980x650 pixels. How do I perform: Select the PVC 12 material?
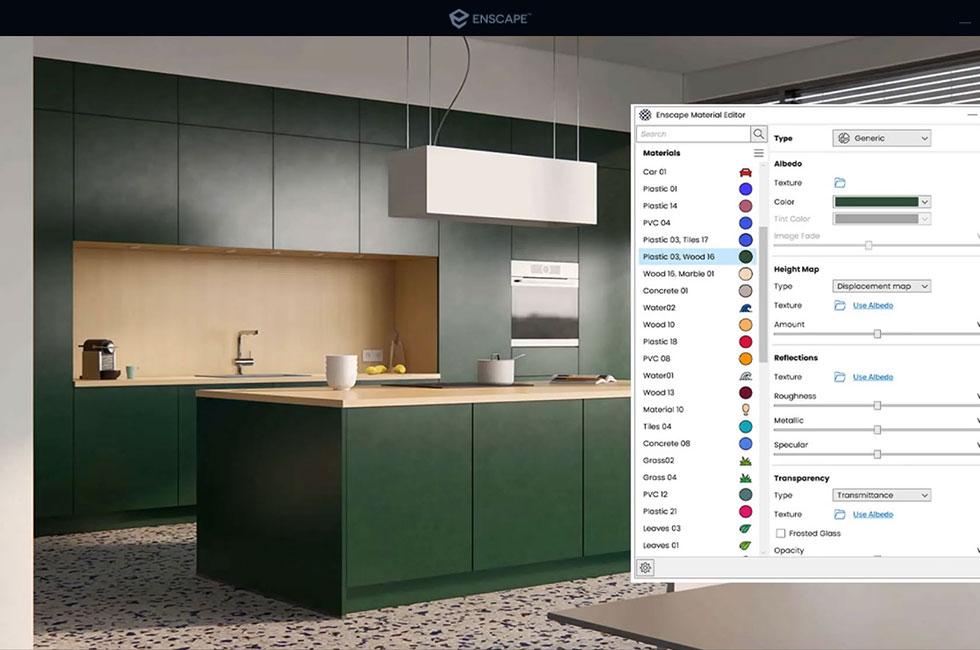(697, 494)
